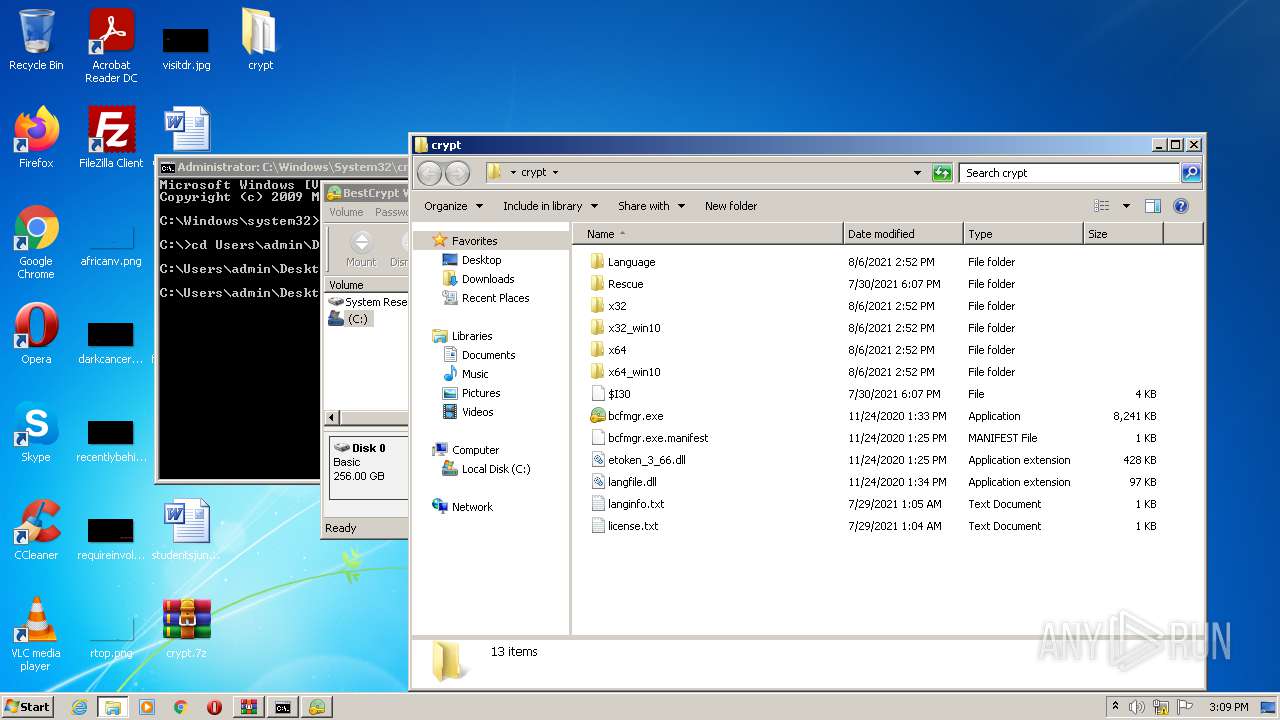Sort by Size column header
This screenshot has width=1280, height=720.
(x=1123, y=234)
